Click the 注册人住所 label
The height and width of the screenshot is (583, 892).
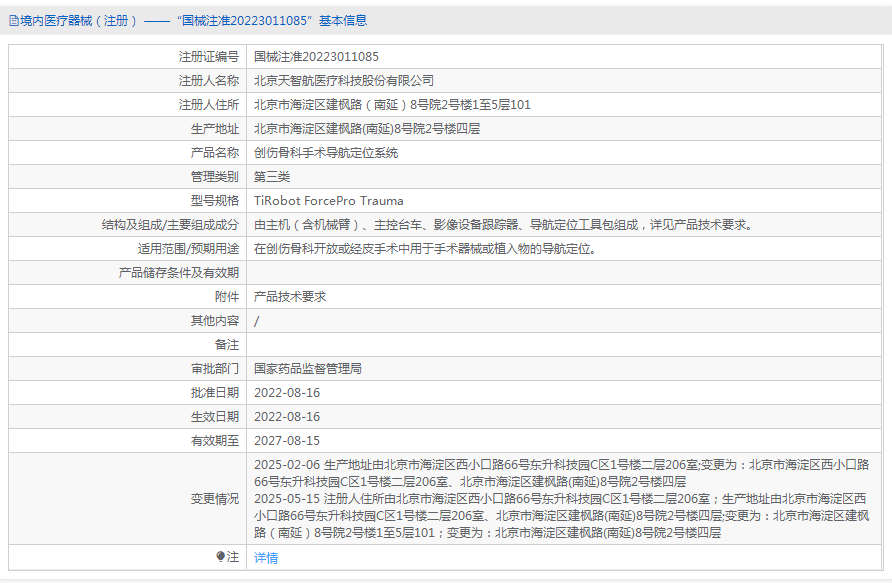[x=209, y=105]
